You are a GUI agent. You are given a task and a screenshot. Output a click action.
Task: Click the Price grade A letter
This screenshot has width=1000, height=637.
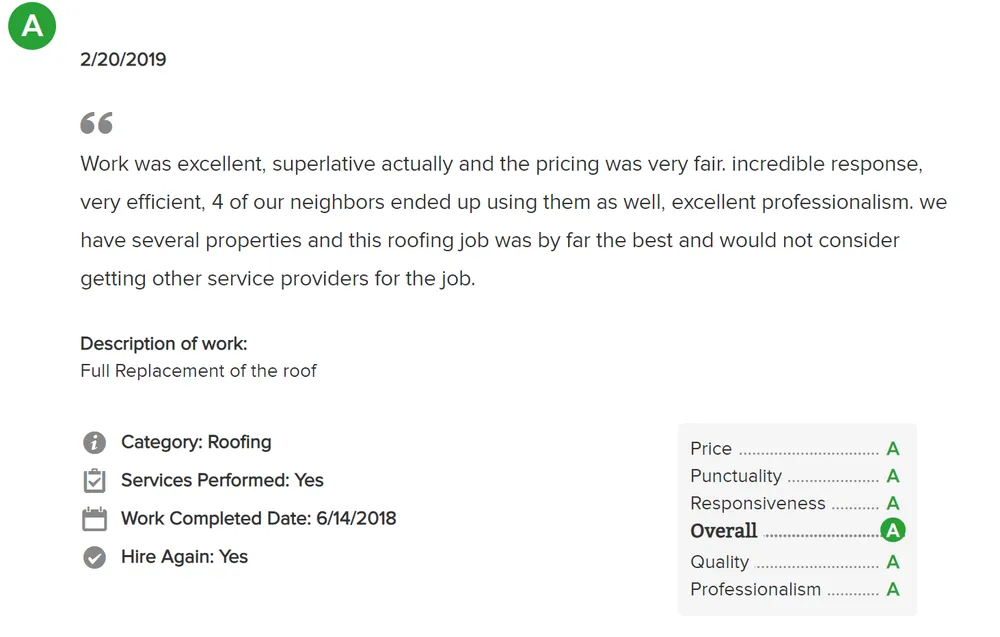click(893, 449)
